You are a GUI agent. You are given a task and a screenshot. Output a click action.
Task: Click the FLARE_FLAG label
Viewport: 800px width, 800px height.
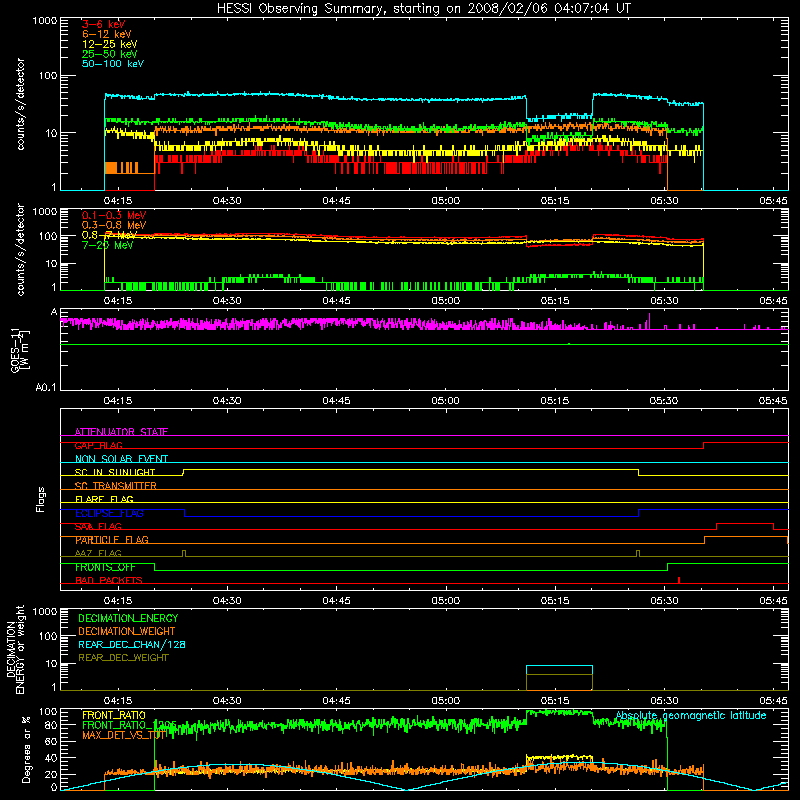104,499
